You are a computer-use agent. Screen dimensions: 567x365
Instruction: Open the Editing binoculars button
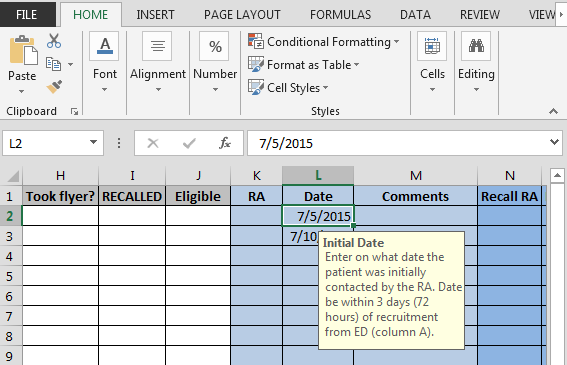[x=476, y=46]
